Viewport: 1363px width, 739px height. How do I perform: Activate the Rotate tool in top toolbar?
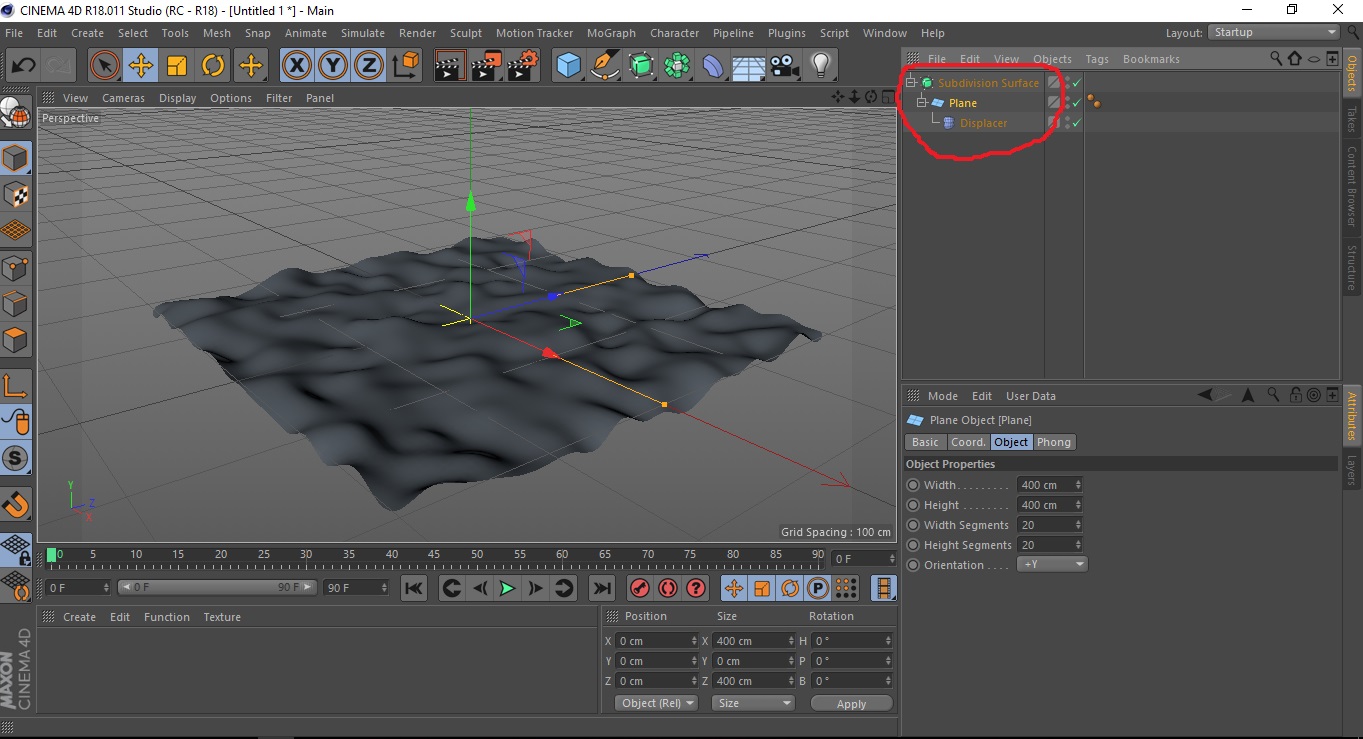213,66
